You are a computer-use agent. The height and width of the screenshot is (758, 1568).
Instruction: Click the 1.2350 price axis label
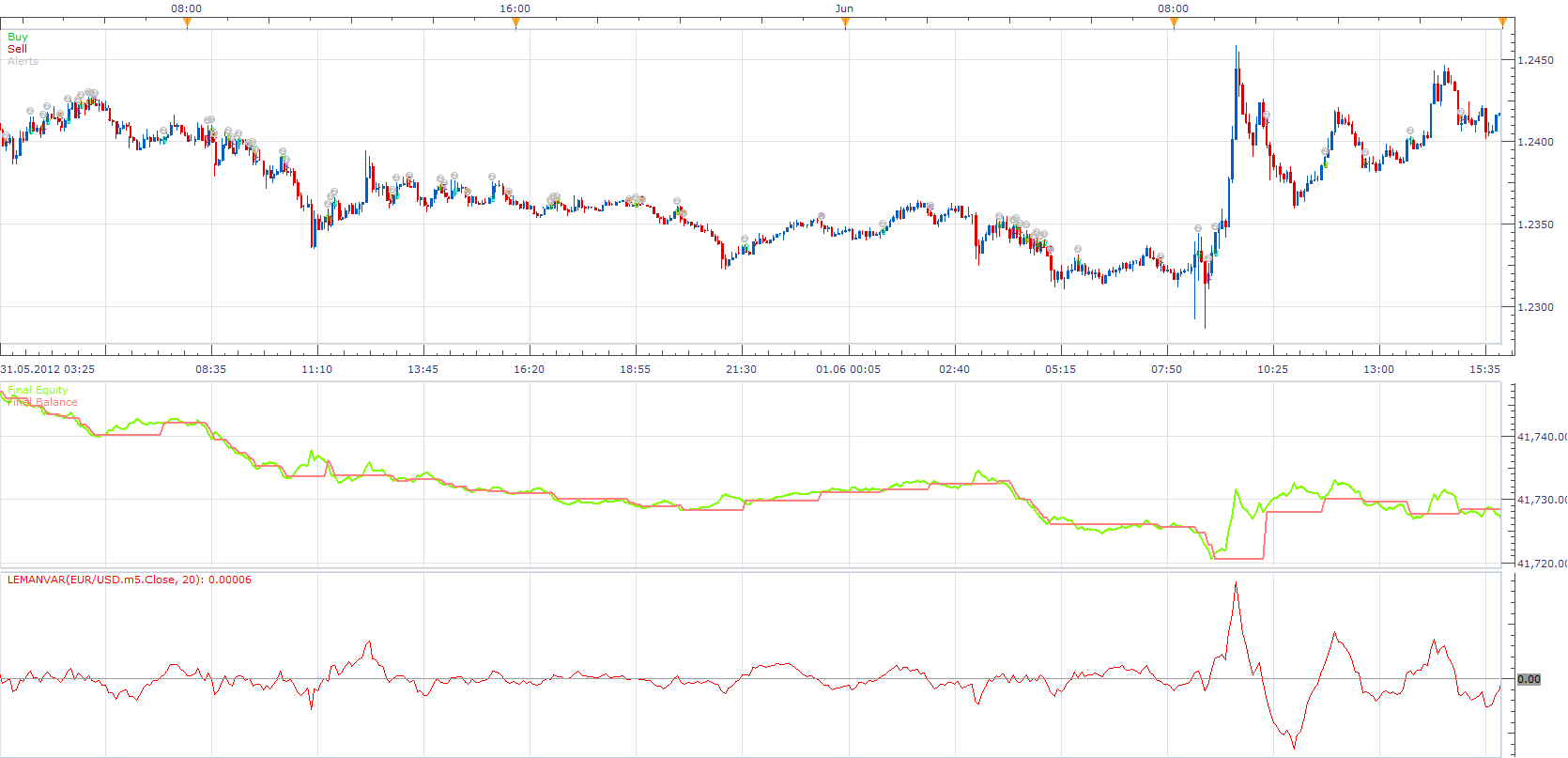pos(1536,224)
